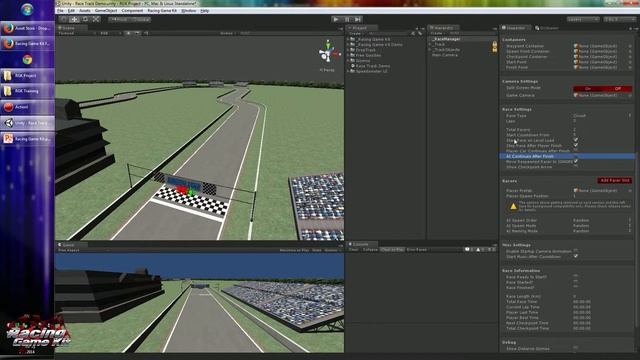This screenshot has height=360, width=640.
Task: Open object picker for Game Camera
Action: [x=630, y=96]
